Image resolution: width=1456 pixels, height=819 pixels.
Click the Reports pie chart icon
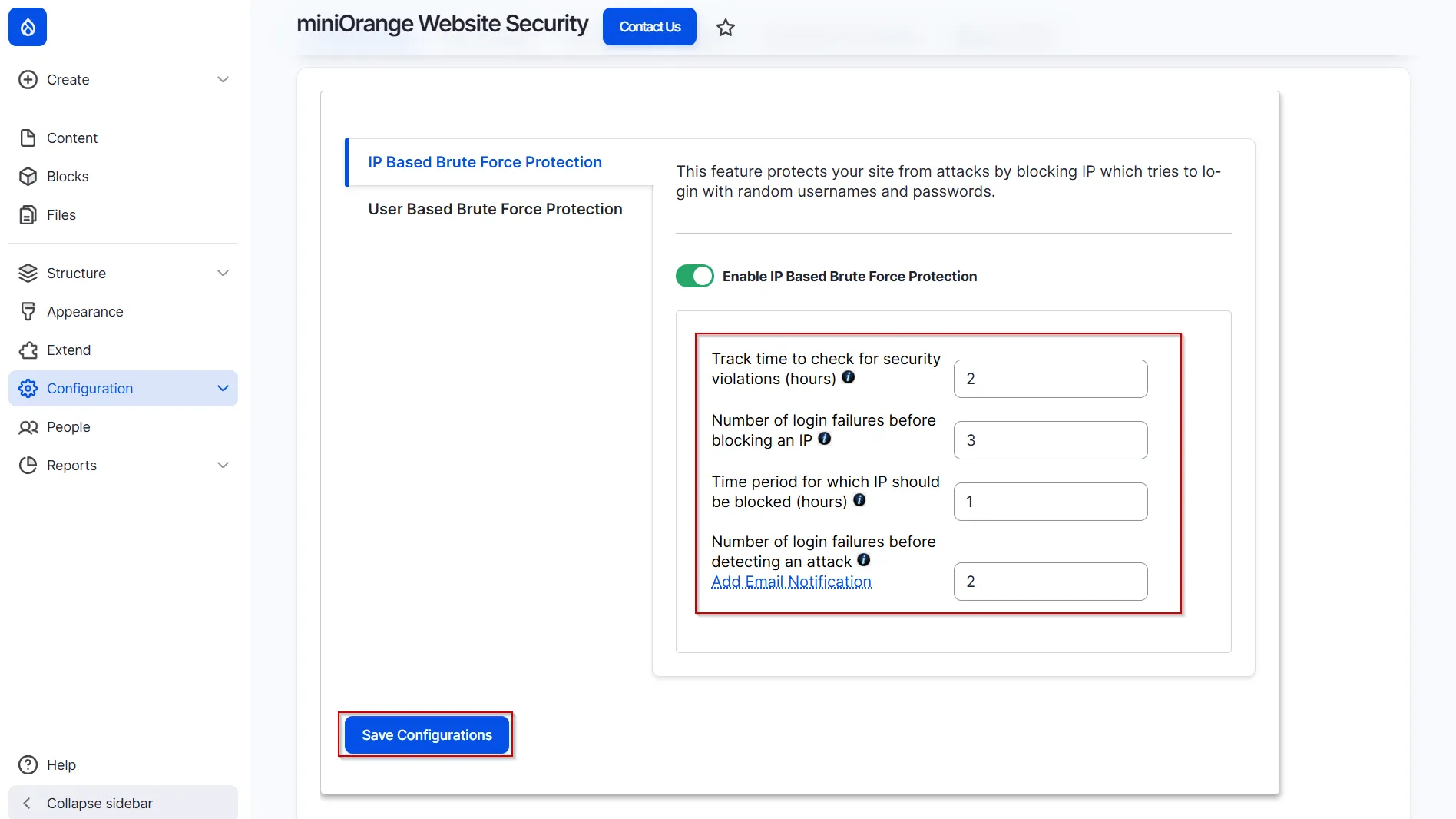[28, 466]
